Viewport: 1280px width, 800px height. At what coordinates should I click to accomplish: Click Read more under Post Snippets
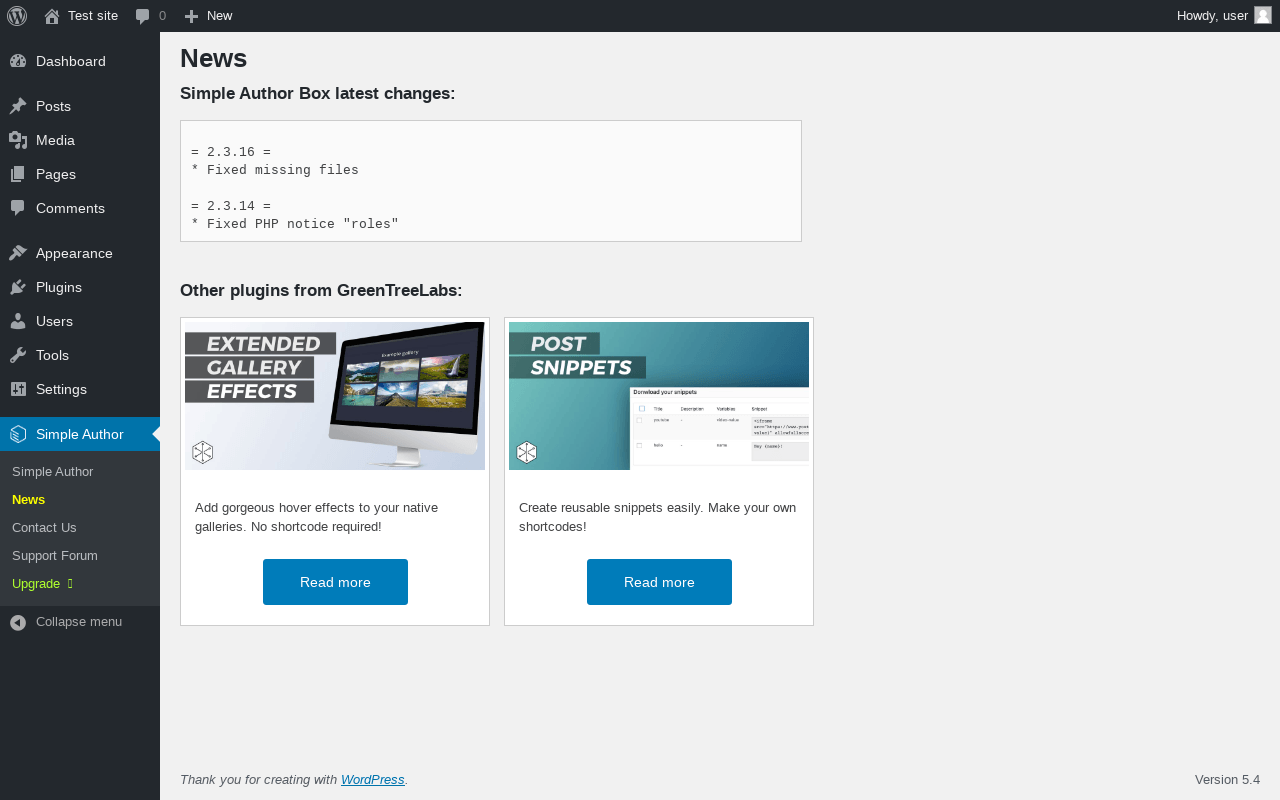(659, 582)
